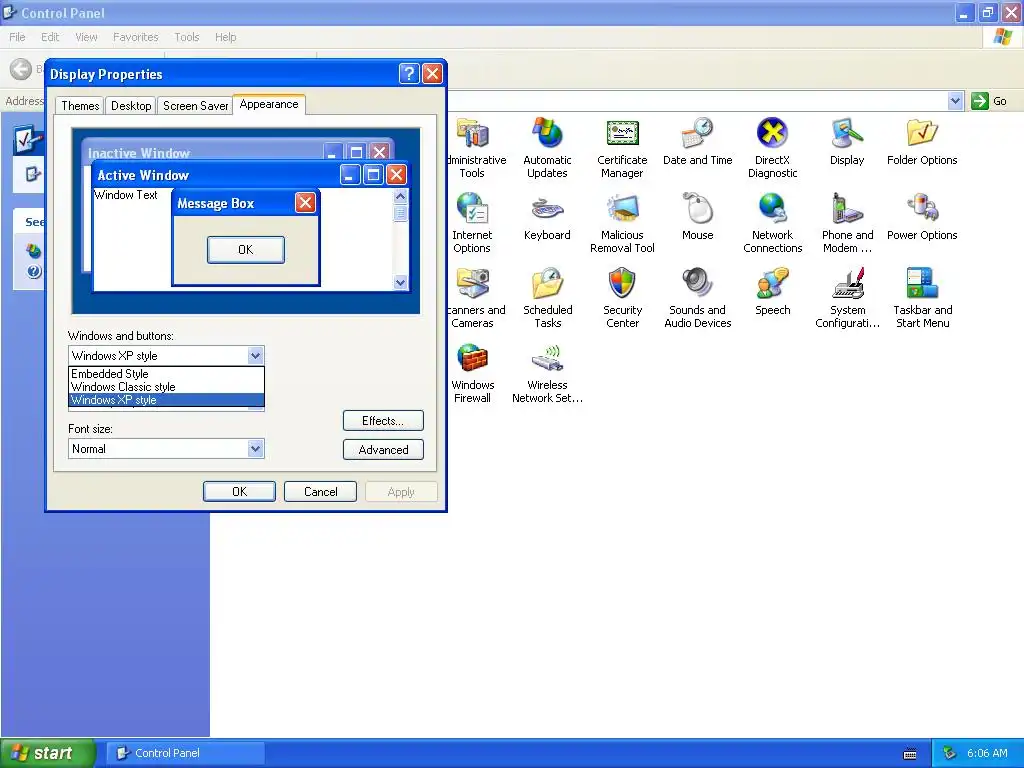Open the Administrative Tools icon
The height and width of the screenshot is (768, 1024).
[475, 148]
